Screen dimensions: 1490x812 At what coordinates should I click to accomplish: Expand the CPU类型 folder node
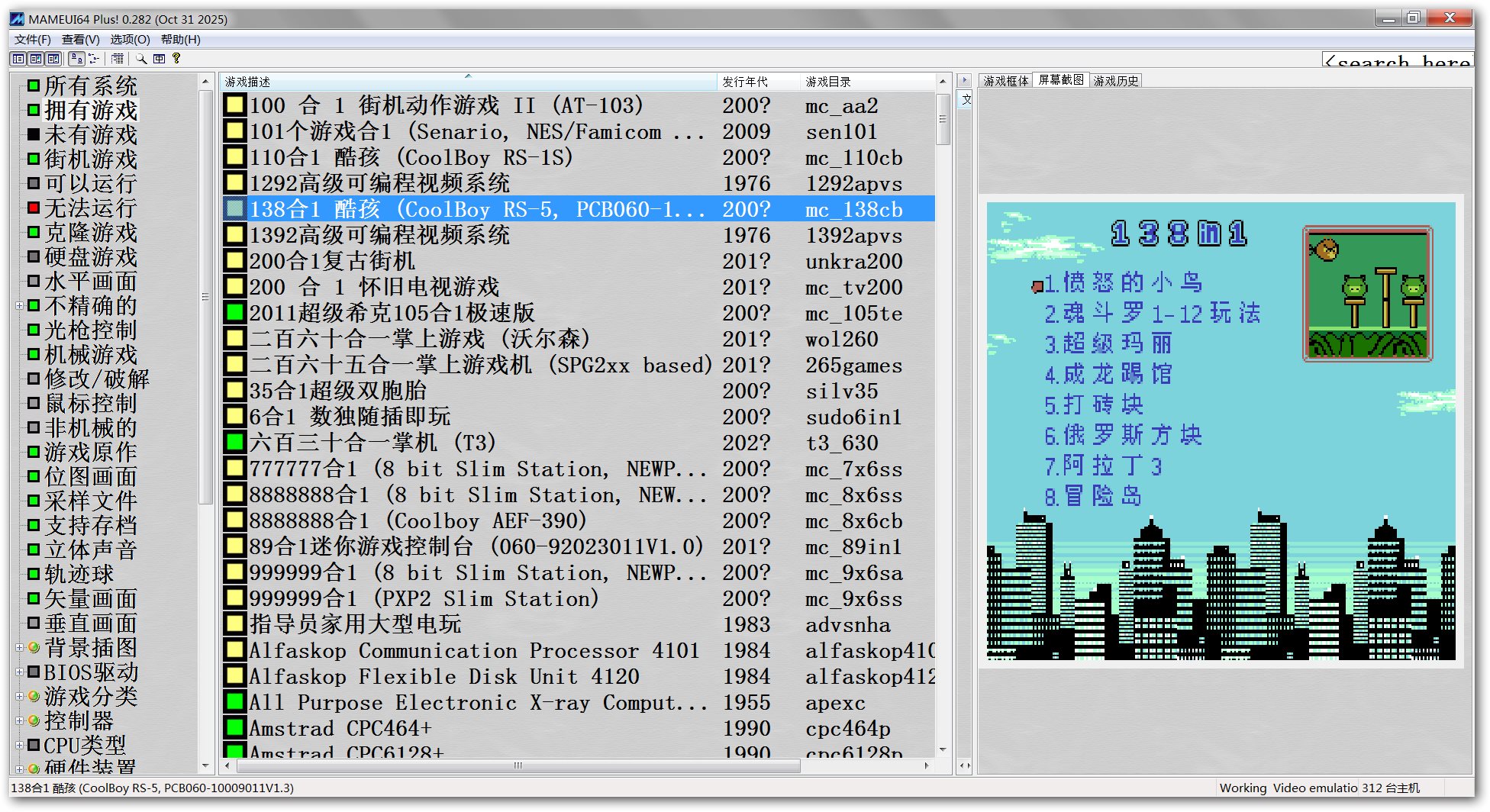(x=19, y=745)
